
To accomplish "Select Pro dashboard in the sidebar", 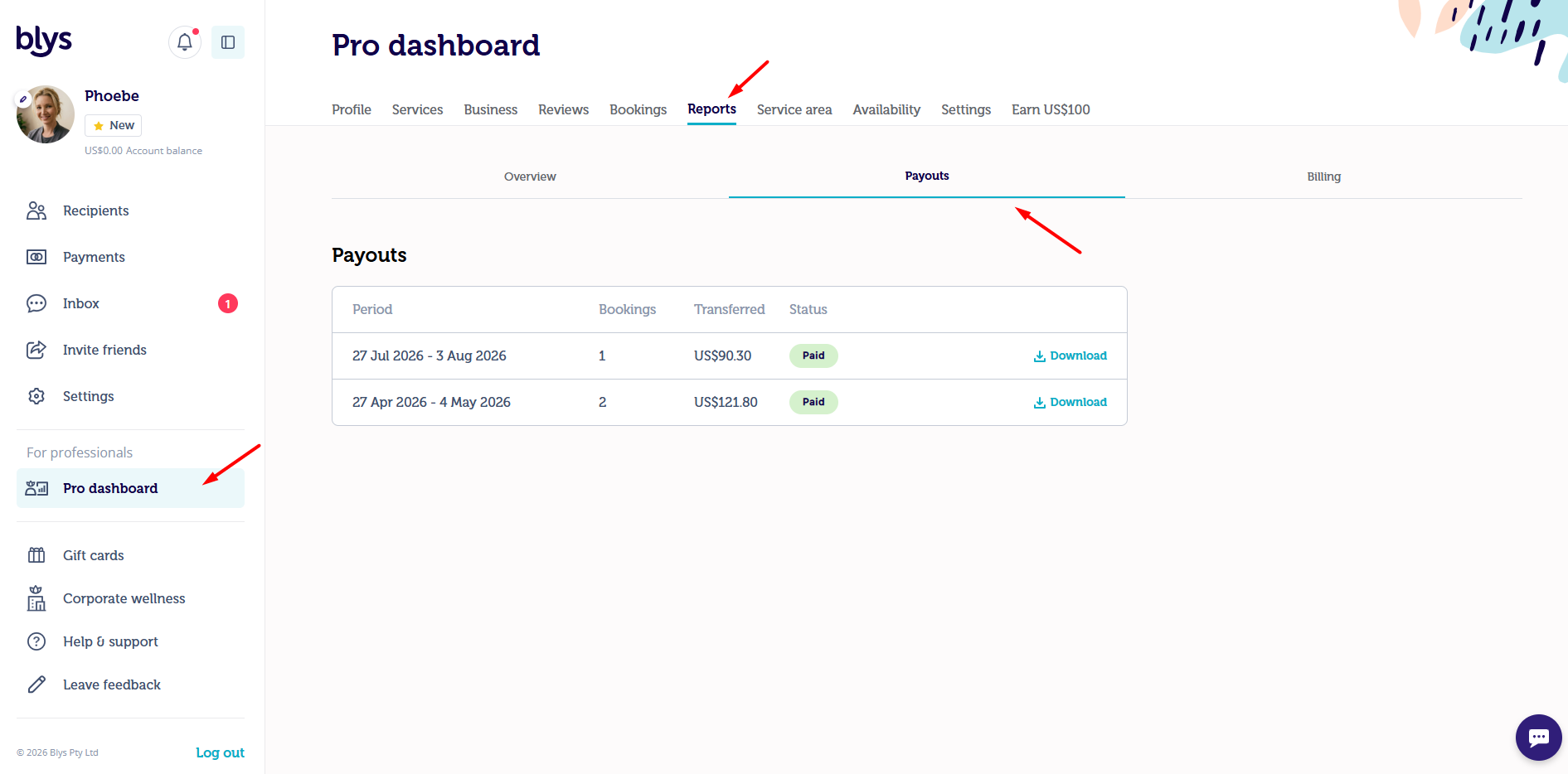I will coord(130,488).
